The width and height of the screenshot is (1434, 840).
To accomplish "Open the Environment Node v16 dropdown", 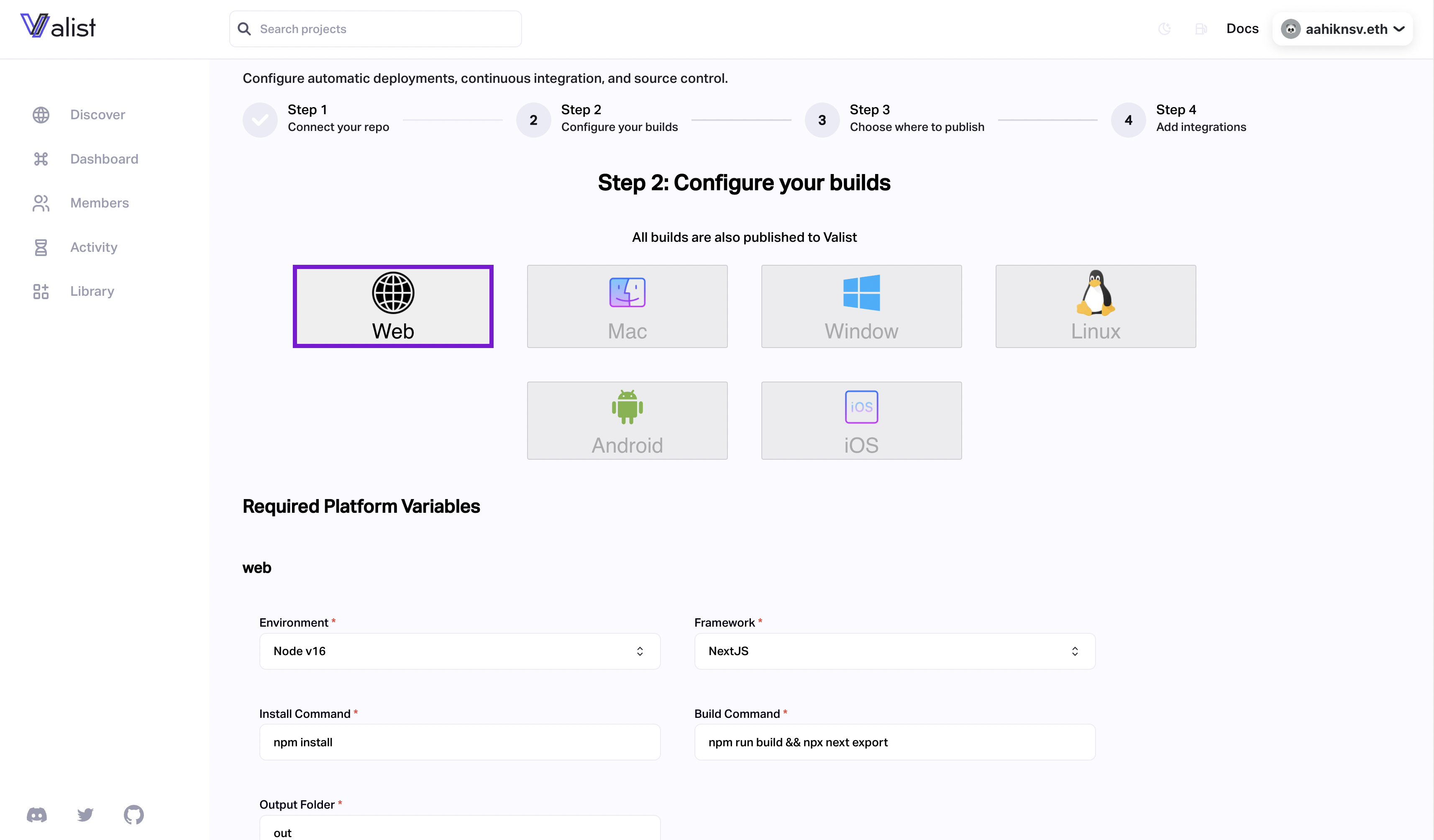I will (x=460, y=651).
